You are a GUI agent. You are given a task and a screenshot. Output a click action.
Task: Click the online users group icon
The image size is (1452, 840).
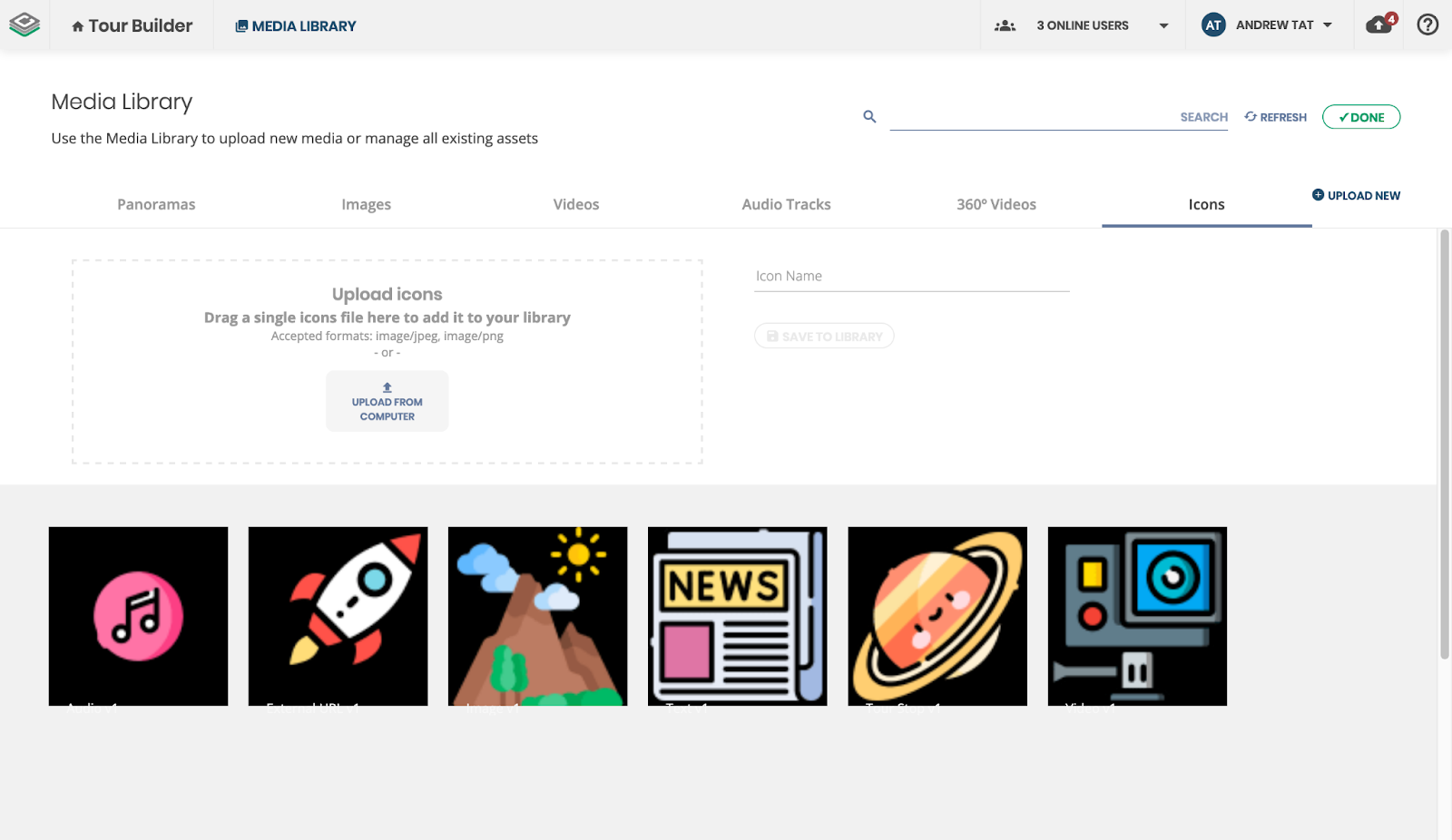click(x=1005, y=25)
